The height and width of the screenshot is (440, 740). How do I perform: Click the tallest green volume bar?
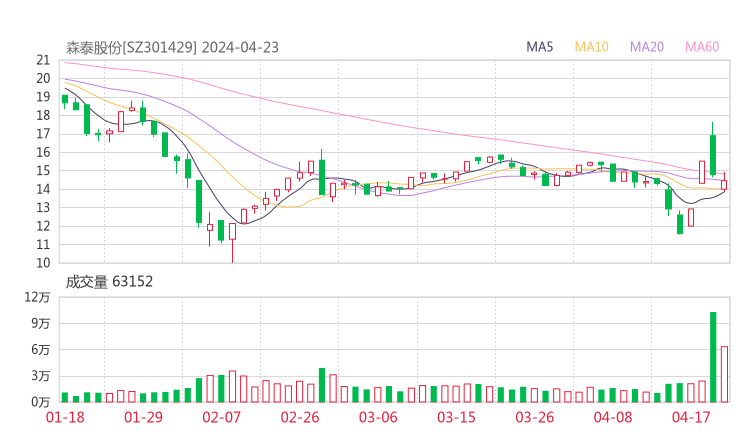click(713, 357)
